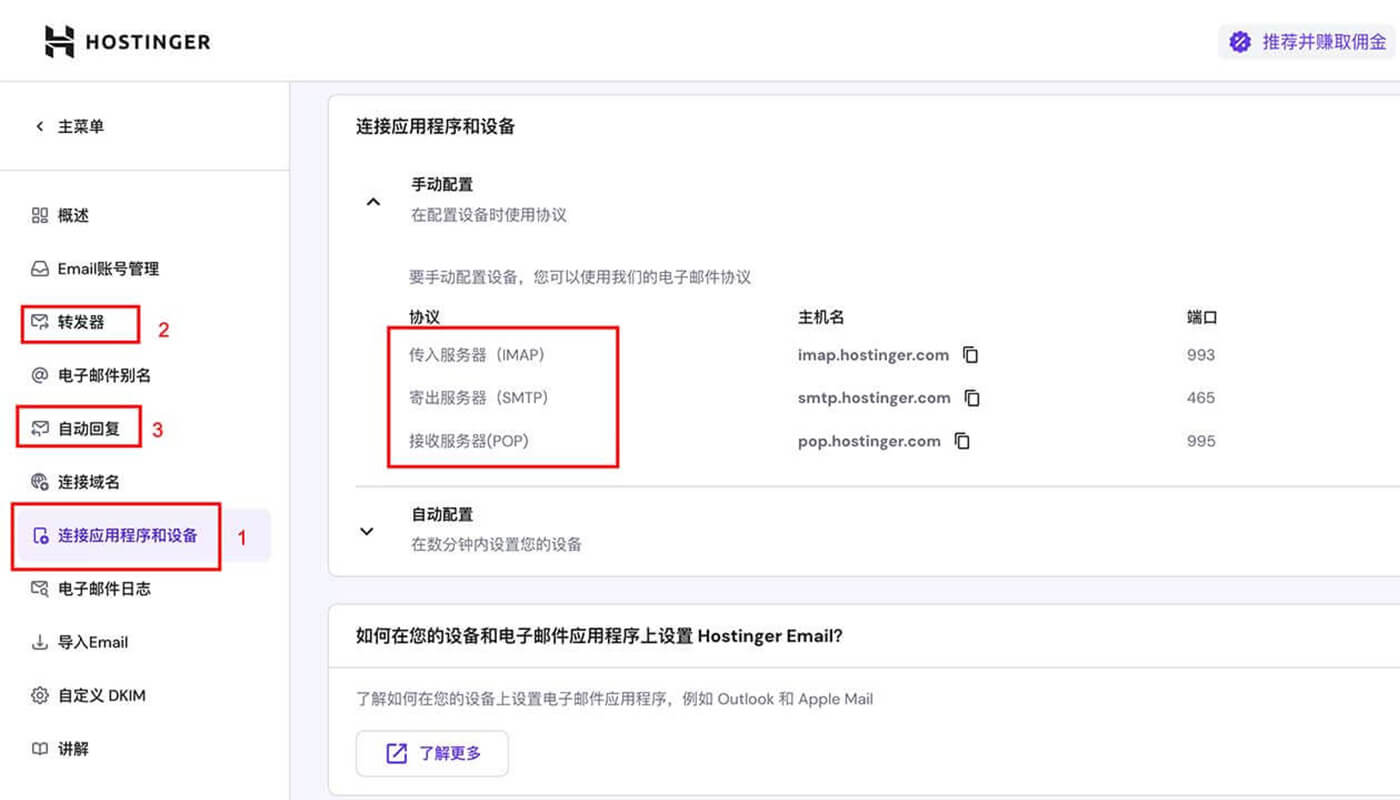
Task: Click 接收服务器(POP) protocol label
Action: pyautogui.click(x=469, y=441)
